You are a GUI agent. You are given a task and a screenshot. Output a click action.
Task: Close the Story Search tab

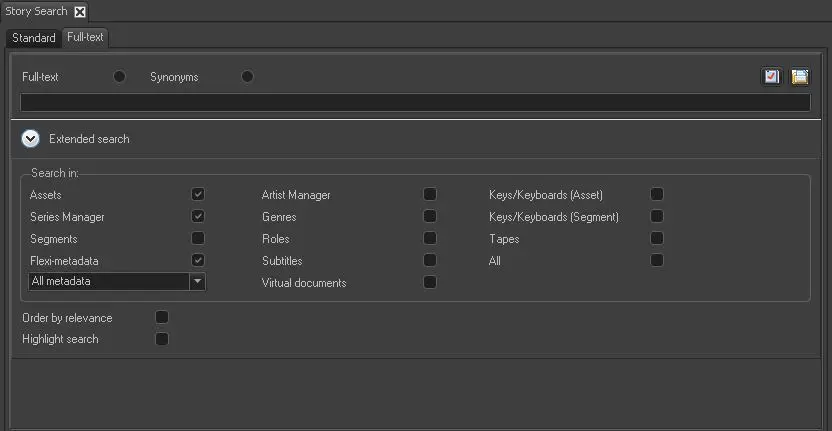[x=80, y=12]
